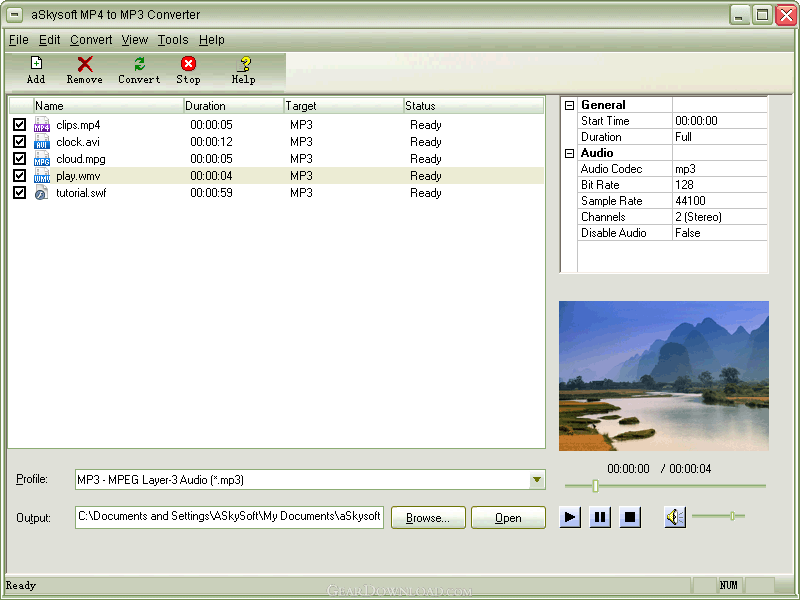
Task: Select the clock.avi file name
Action: 78,141
